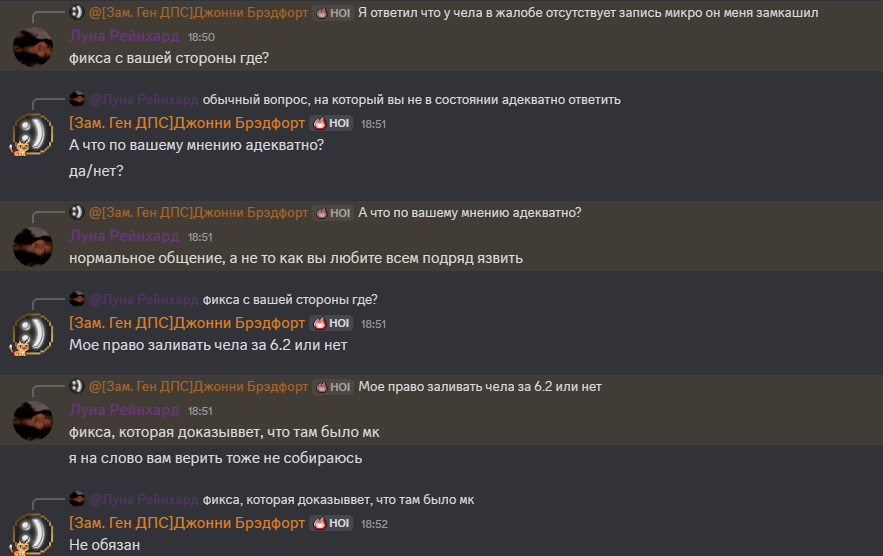Click the HOI tag in the topmost reply preview

click(x=332, y=13)
